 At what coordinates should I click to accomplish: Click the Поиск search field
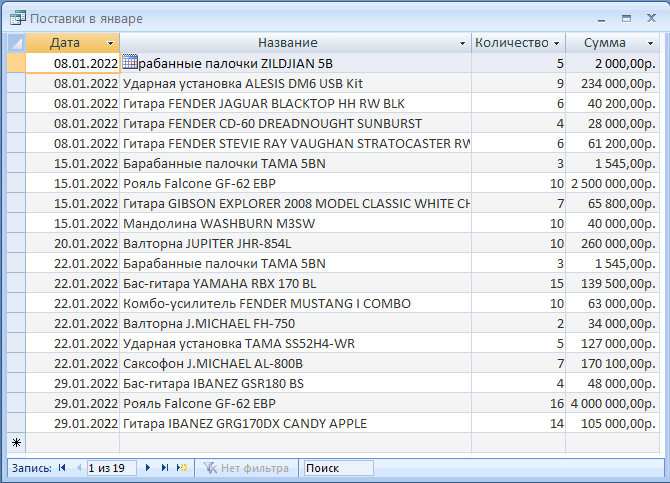pos(338,468)
